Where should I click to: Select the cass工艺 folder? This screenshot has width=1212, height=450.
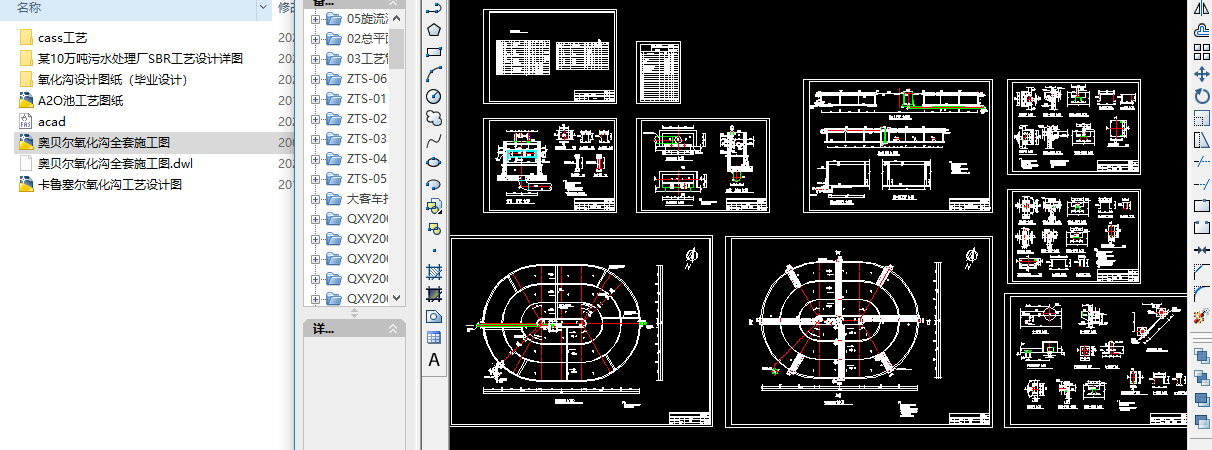click(63, 38)
